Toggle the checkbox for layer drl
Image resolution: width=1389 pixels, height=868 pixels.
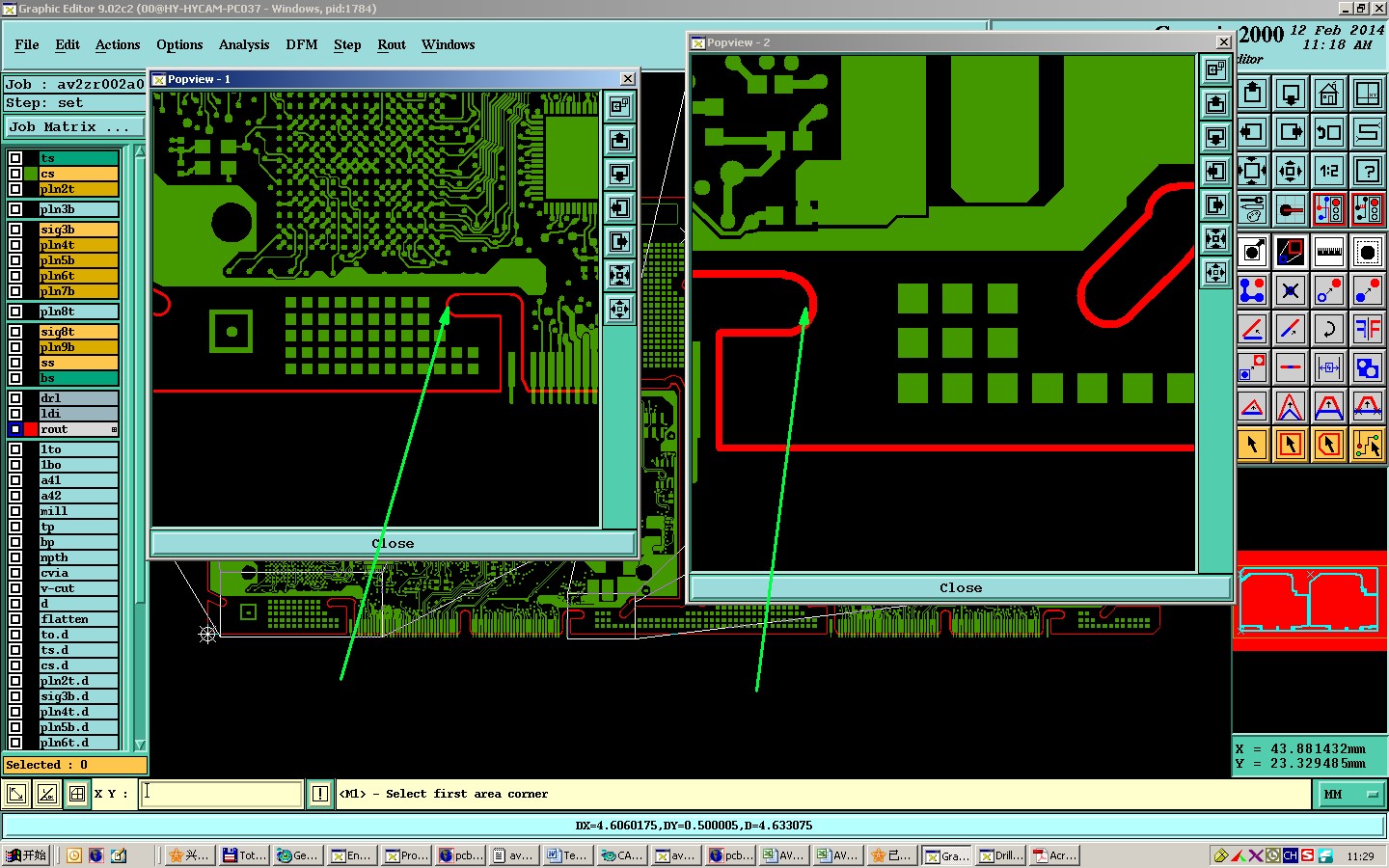click(x=15, y=398)
